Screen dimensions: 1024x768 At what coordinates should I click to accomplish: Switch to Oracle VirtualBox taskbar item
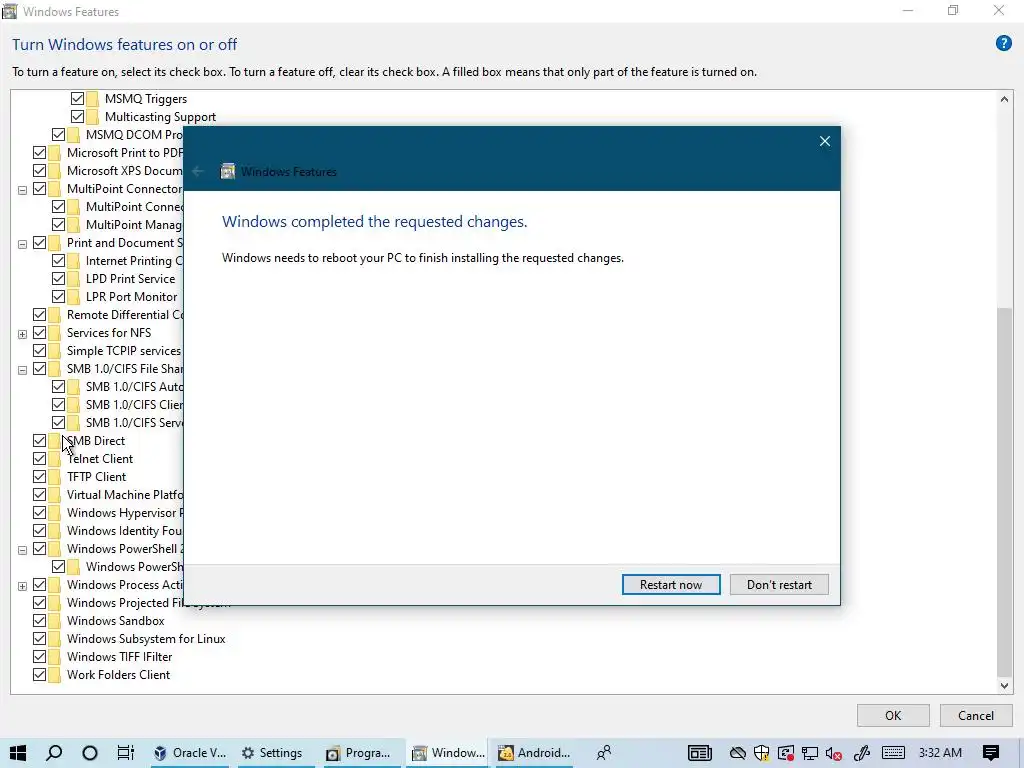pos(189,753)
